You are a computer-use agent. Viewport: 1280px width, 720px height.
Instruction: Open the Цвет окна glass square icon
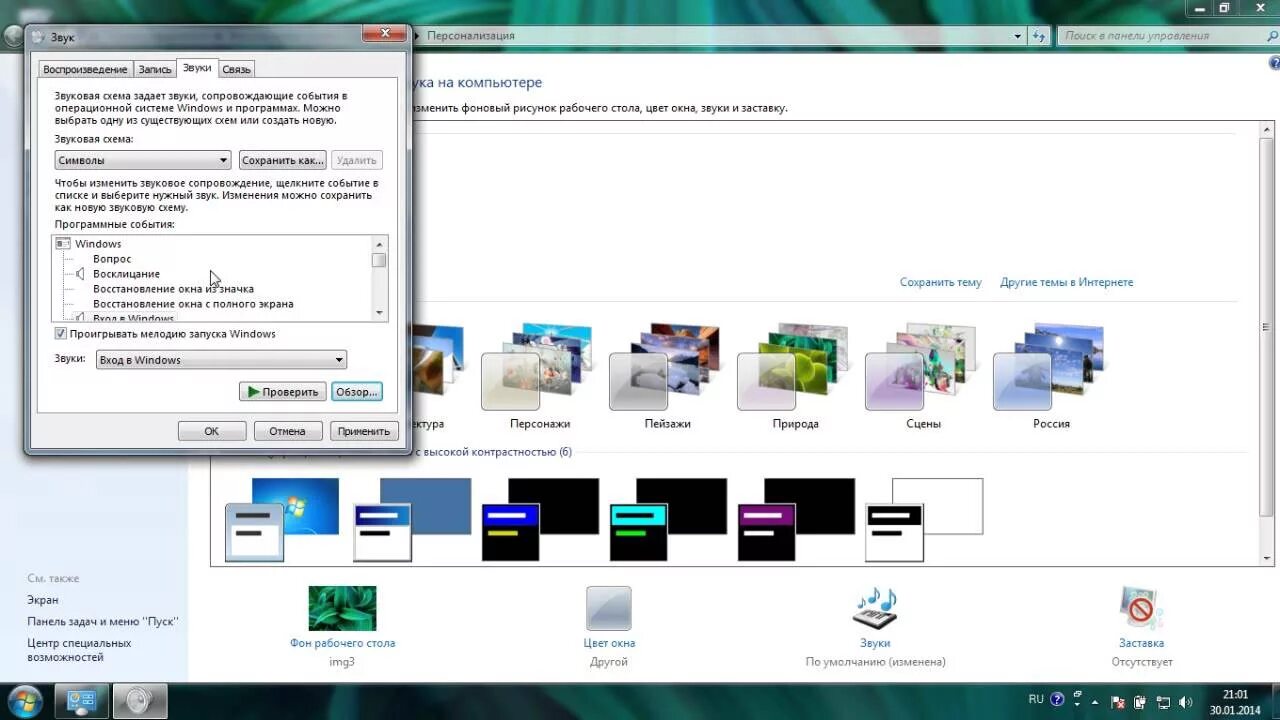click(x=608, y=608)
